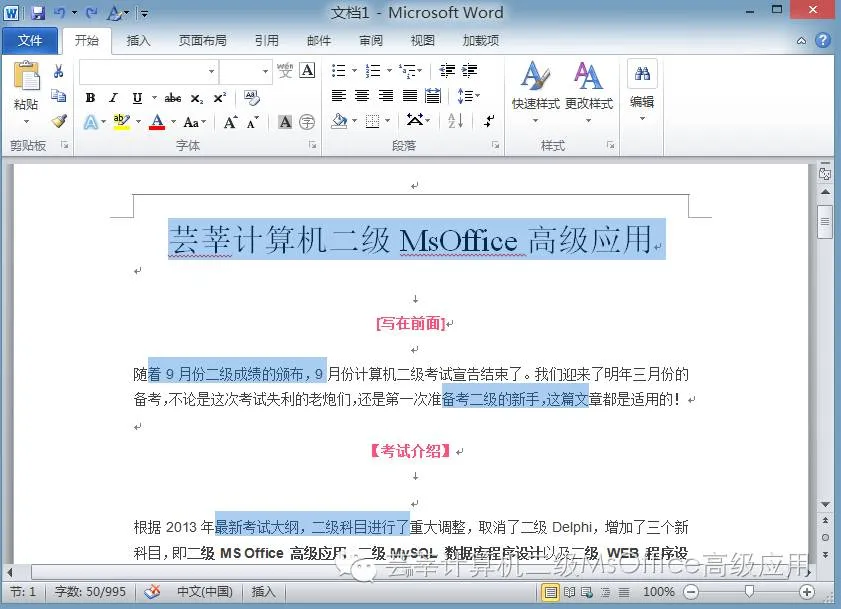Switch to the 页面布局 tab

(x=202, y=40)
